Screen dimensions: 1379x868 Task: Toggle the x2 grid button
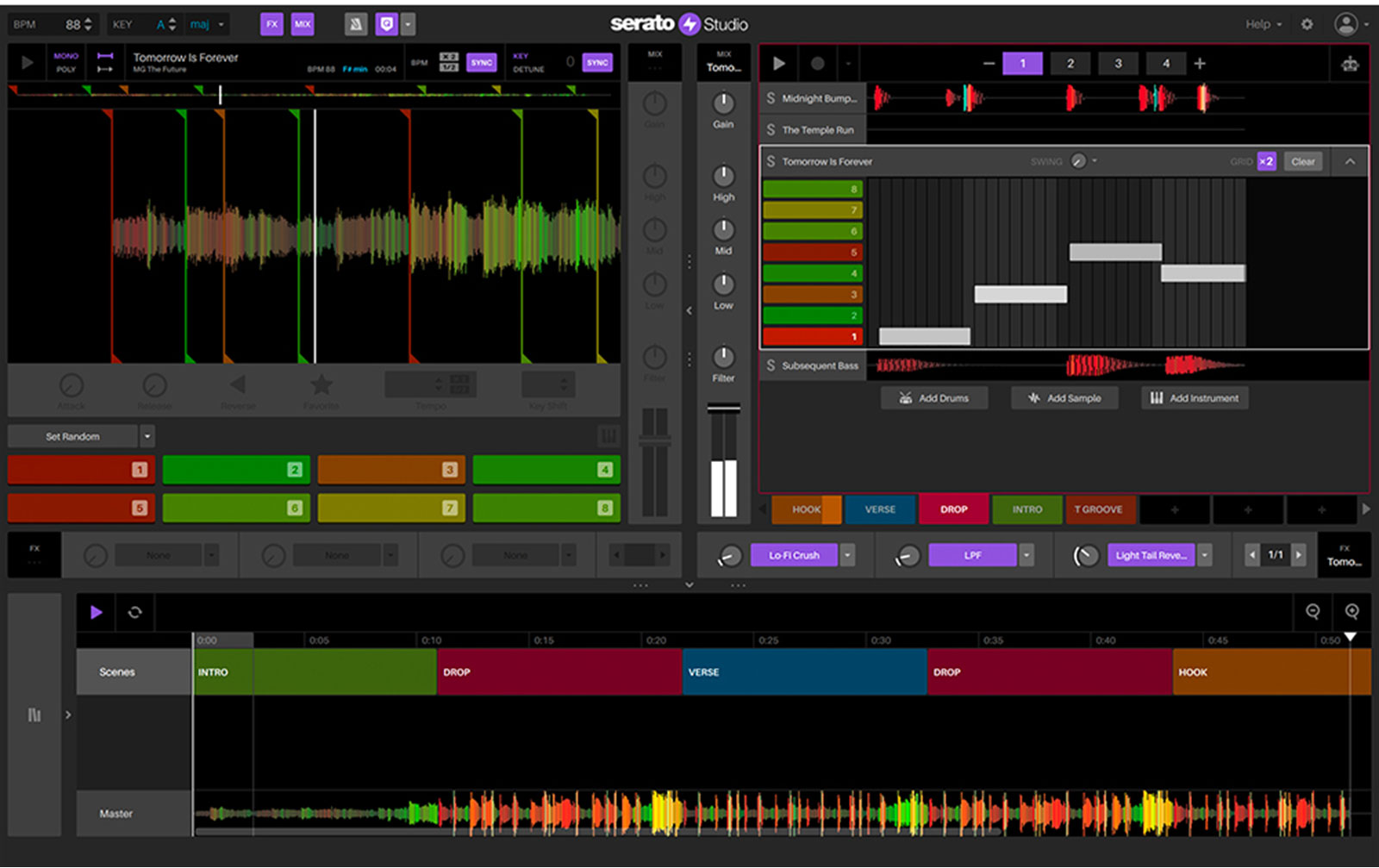1266,161
